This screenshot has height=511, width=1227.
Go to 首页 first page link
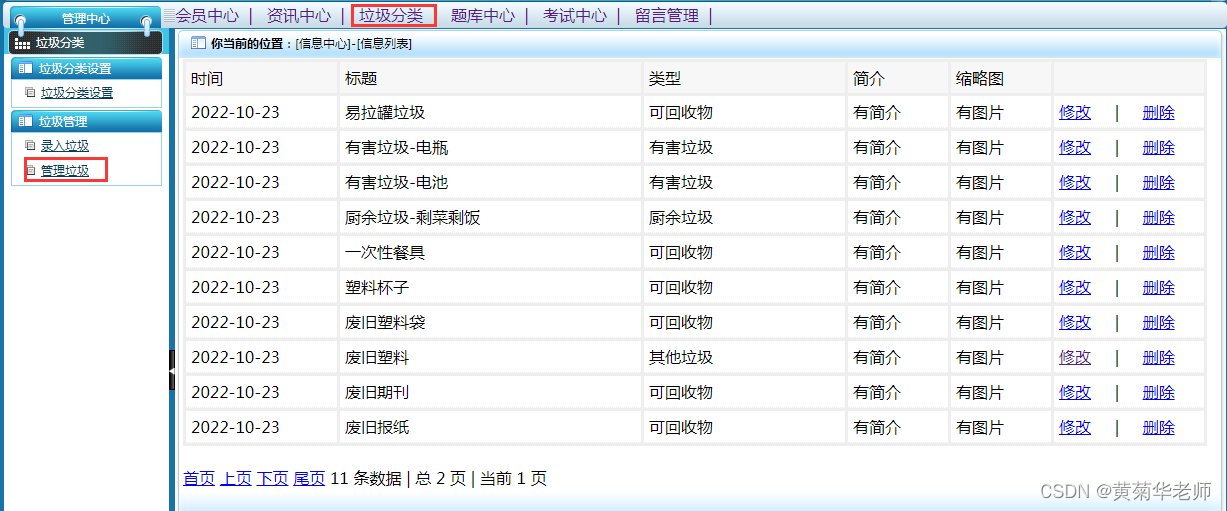tap(199, 479)
